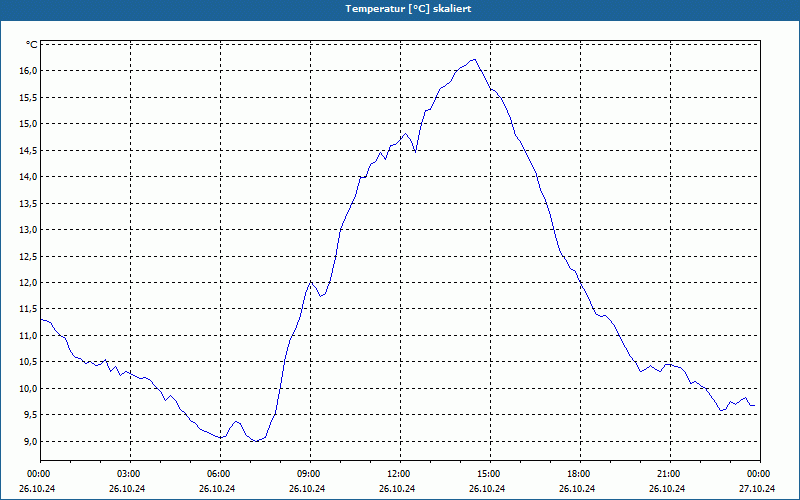This screenshot has height=500, width=800.
Task: Click the 14,0 axis tick label
Action: click(29, 177)
